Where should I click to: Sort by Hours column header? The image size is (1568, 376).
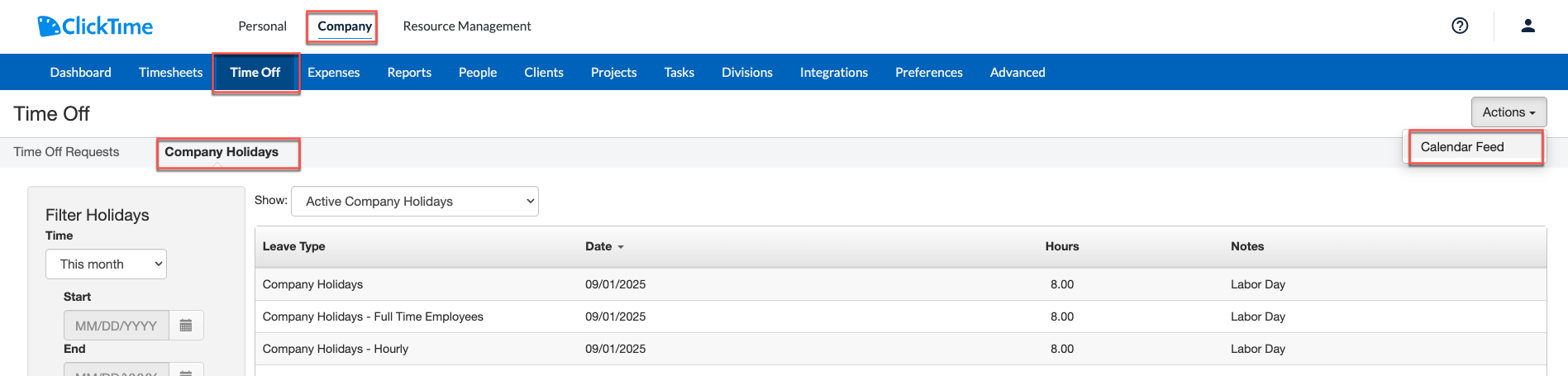click(1061, 246)
